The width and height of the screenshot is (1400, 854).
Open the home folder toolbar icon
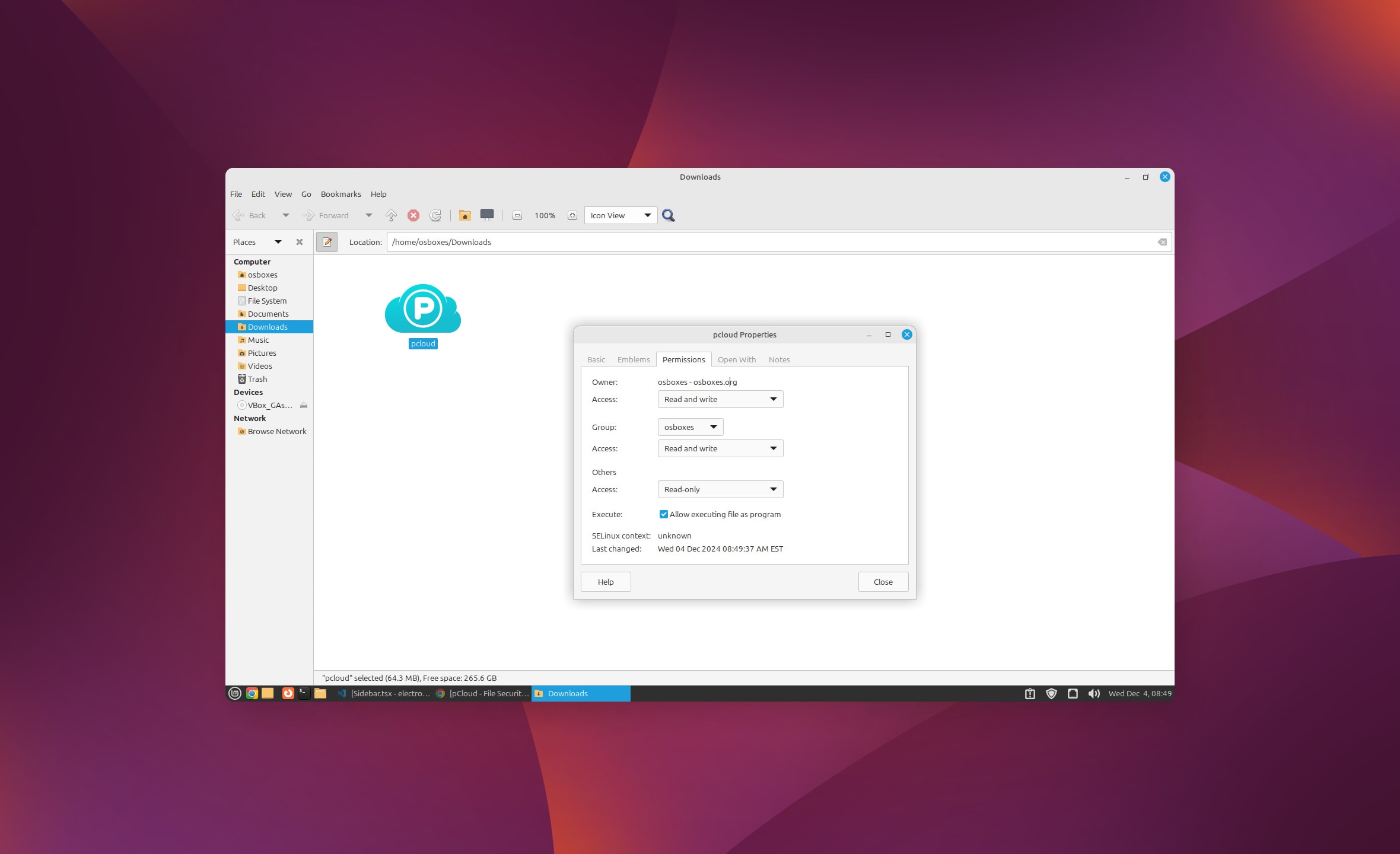[465, 215]
